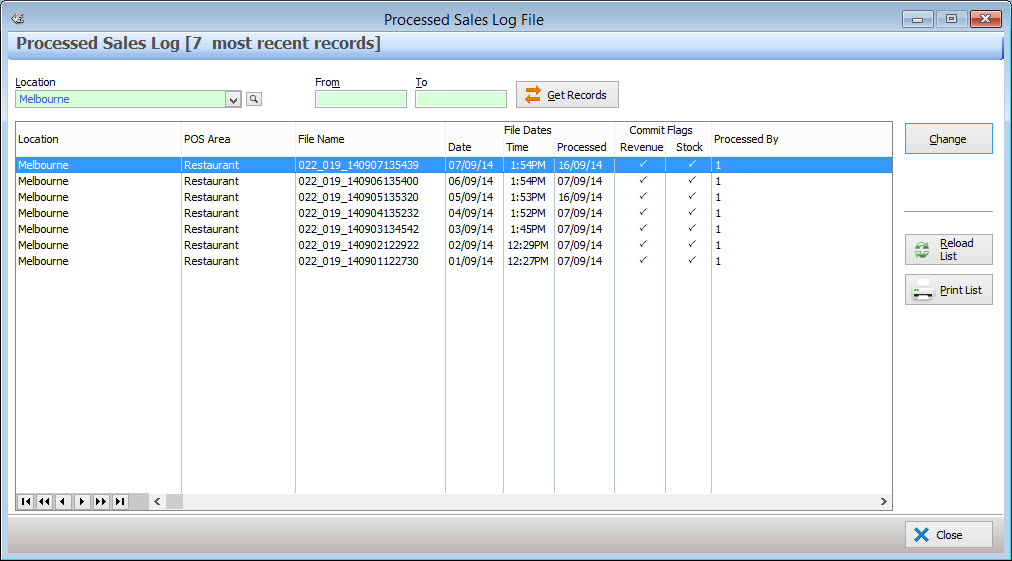
Task: Click date cell 05/09/14
Action: pyautogui.click(x=471, y=197)
